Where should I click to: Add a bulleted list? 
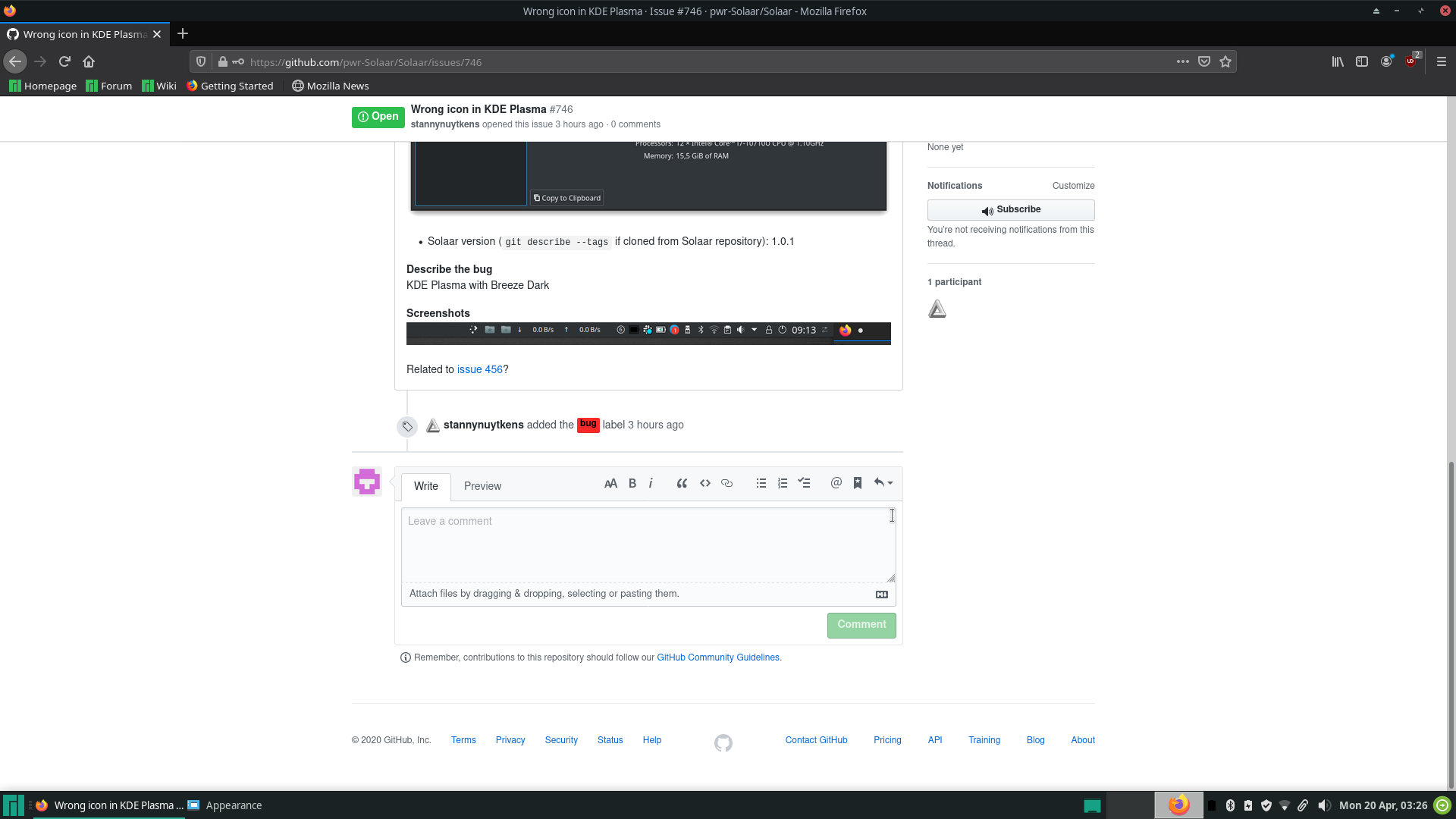point(761,484)
